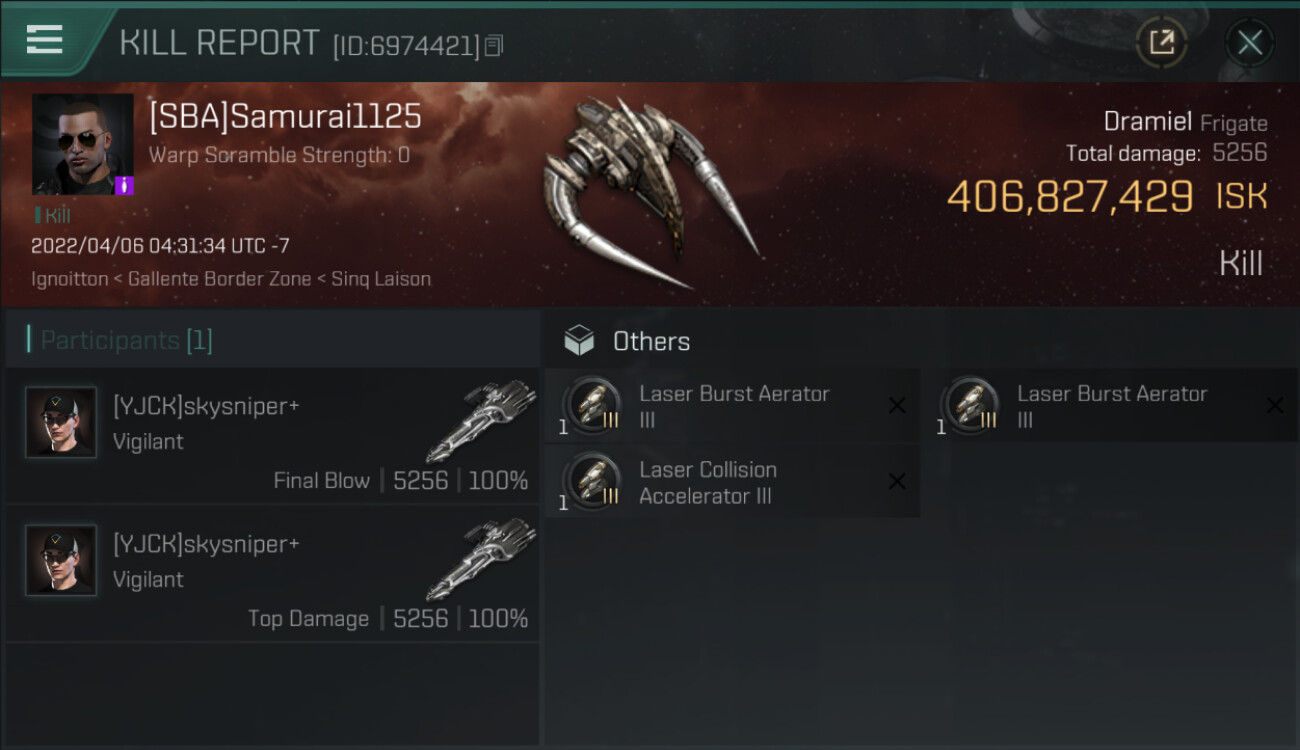Screen dimensions: 1300x750
Task: Click the Final Blow Vigilant ship icon
Action: click(x=482, y=420)
